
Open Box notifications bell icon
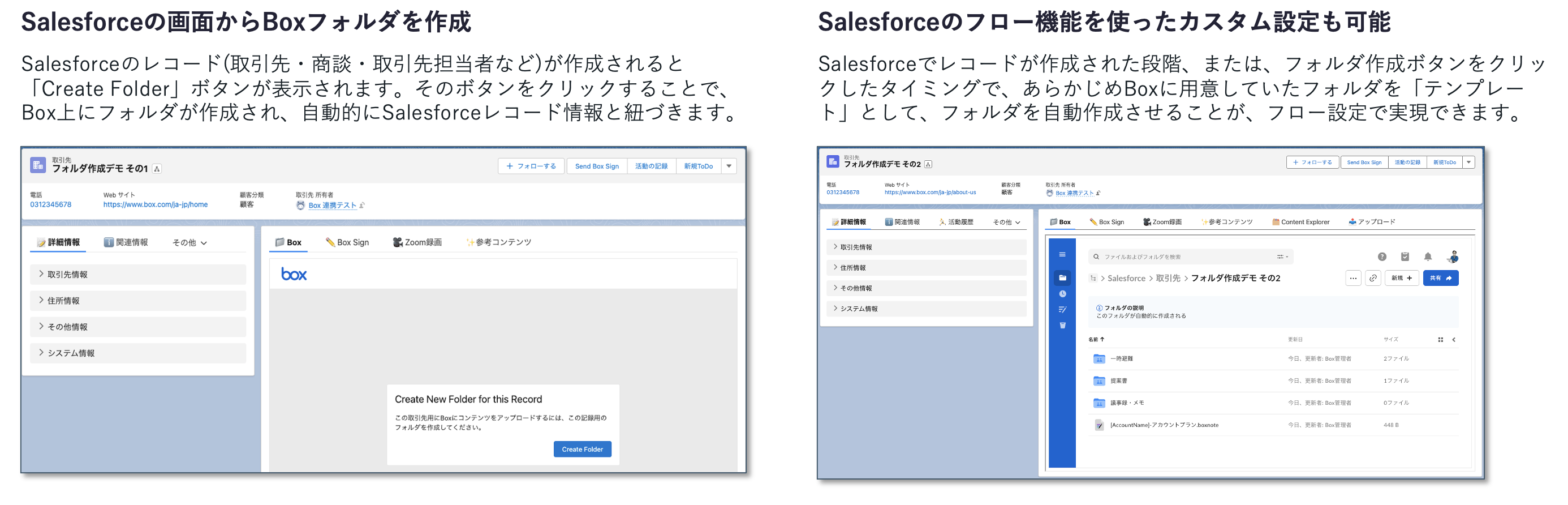(1428, 256)
